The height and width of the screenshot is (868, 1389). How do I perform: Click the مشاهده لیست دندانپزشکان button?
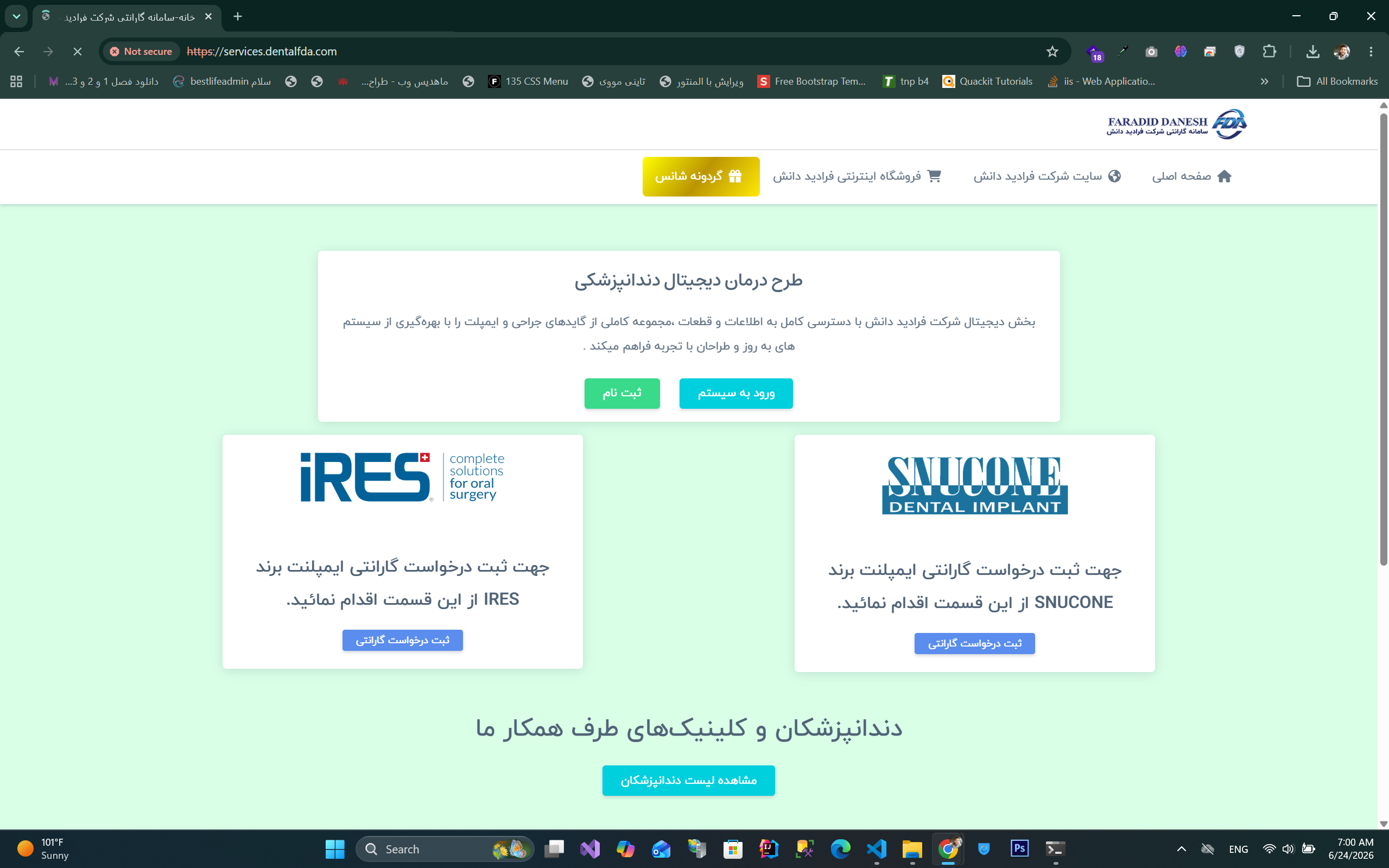pyautogui.click(x=688, y=780)
